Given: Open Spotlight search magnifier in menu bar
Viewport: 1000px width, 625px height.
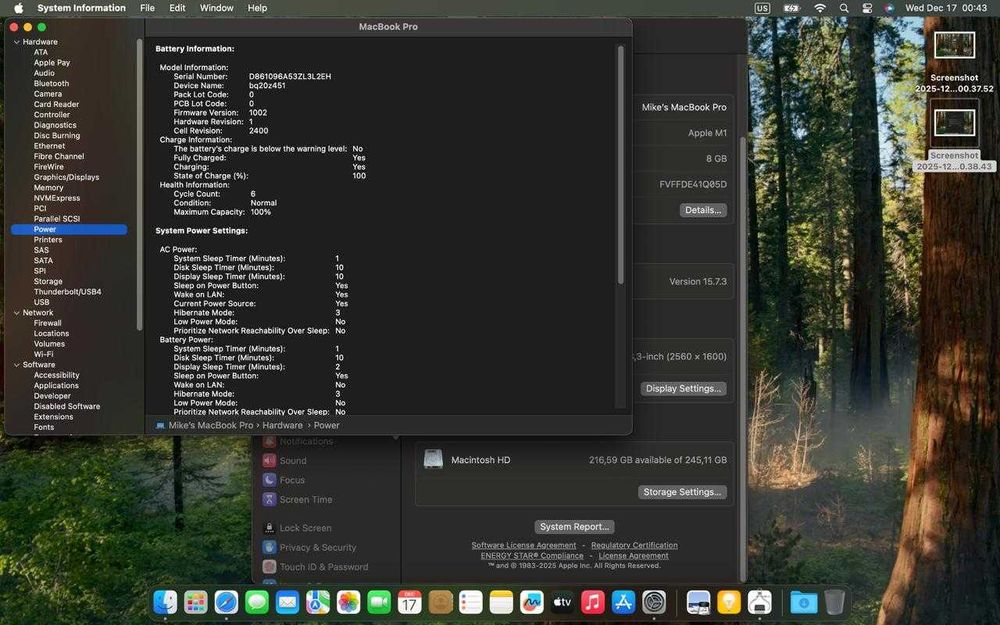Looking at the screenshot, I should (x=844, y=8).
